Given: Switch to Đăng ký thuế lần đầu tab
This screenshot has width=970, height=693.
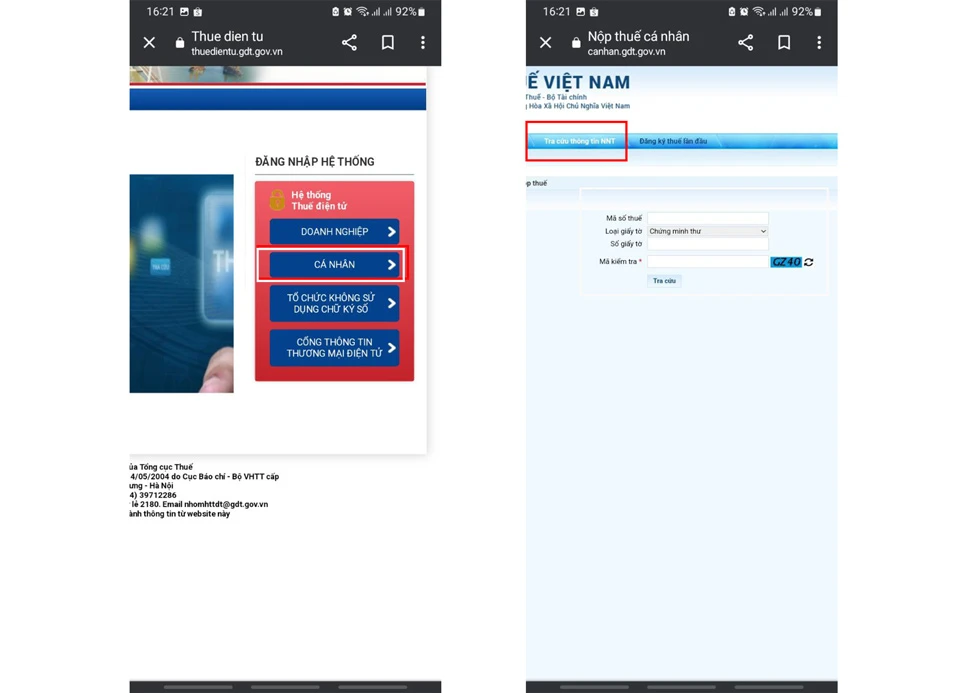Looking at the screenshot, I should pyautogui.click(x=673, y=142).
